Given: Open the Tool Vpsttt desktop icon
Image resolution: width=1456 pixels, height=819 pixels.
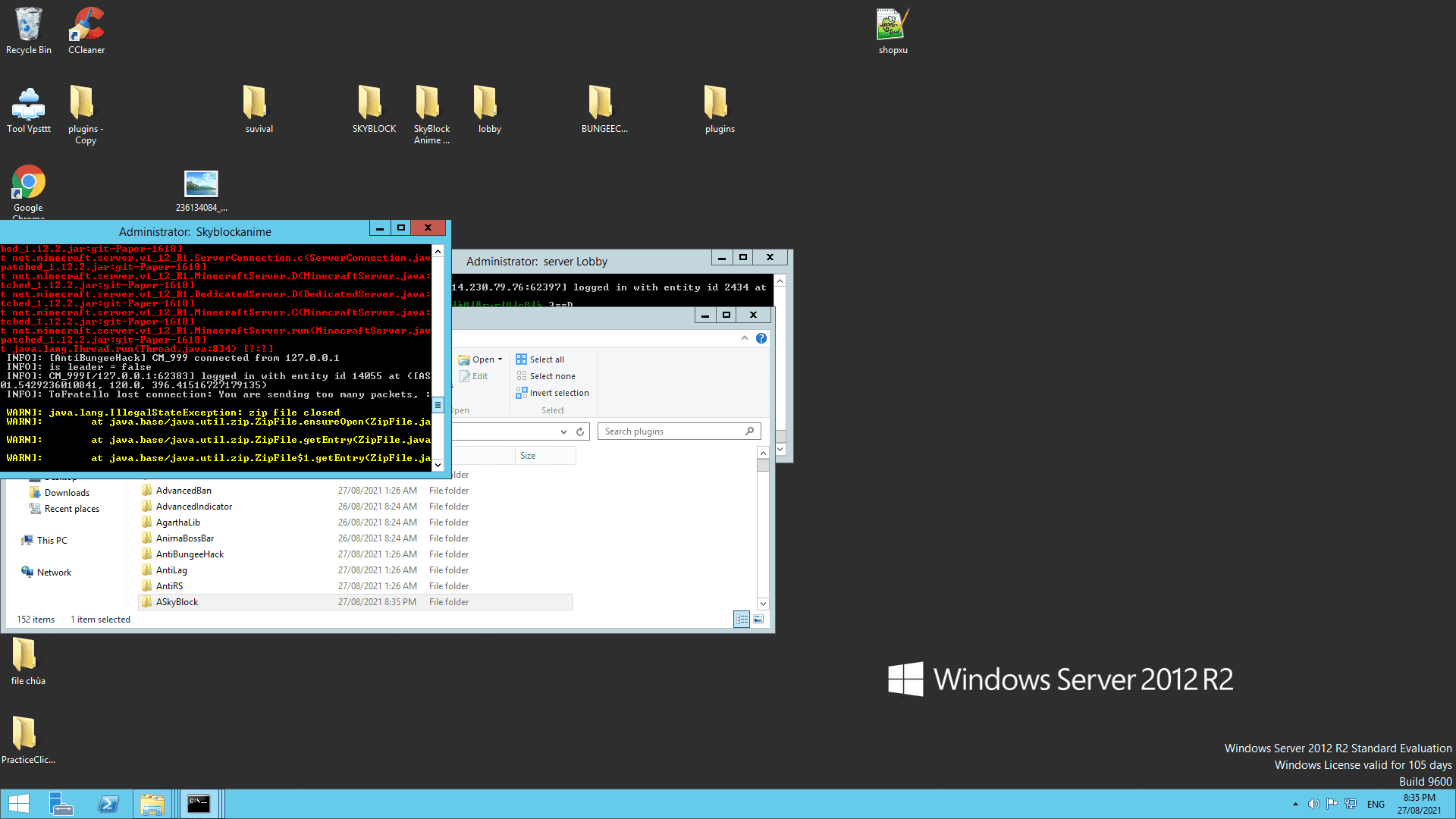Looking at the screenshot, I should click(28, 109).
